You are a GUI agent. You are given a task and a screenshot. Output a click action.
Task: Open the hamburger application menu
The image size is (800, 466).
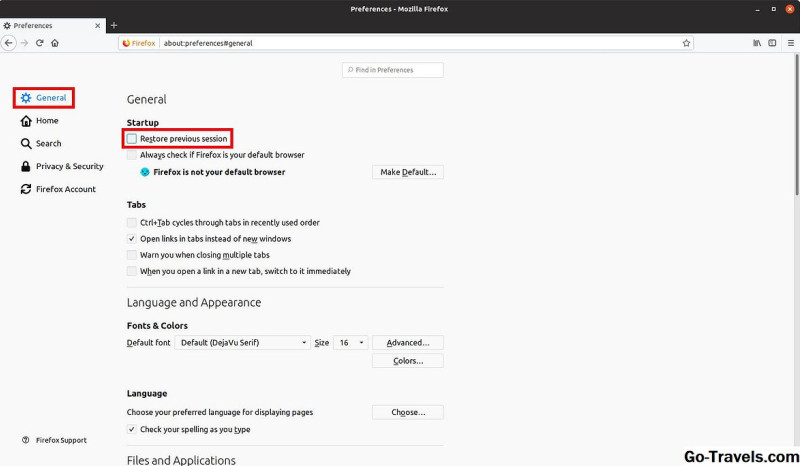coord(790,43)
